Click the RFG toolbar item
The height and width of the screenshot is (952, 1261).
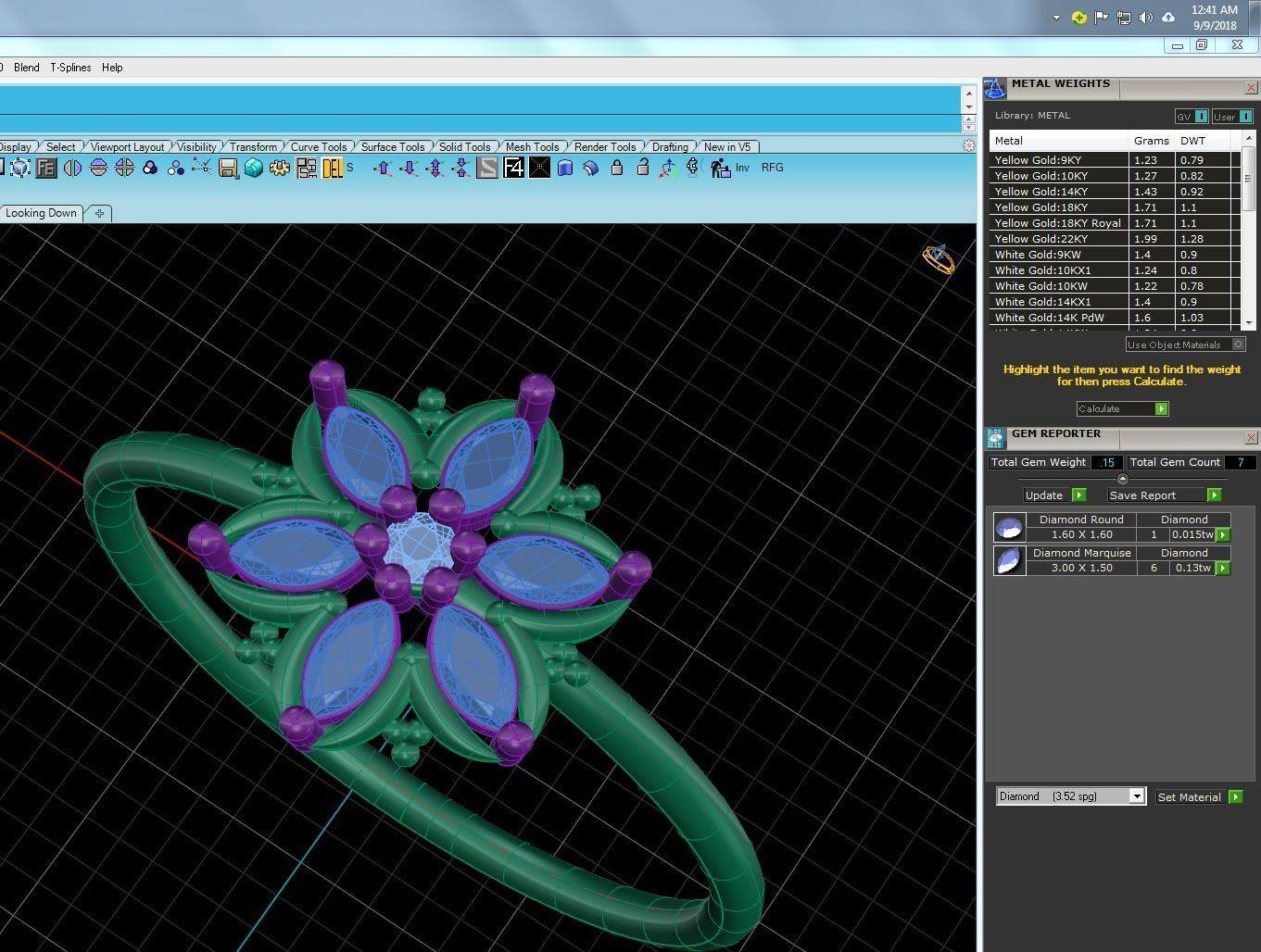(x=772, y=168)
